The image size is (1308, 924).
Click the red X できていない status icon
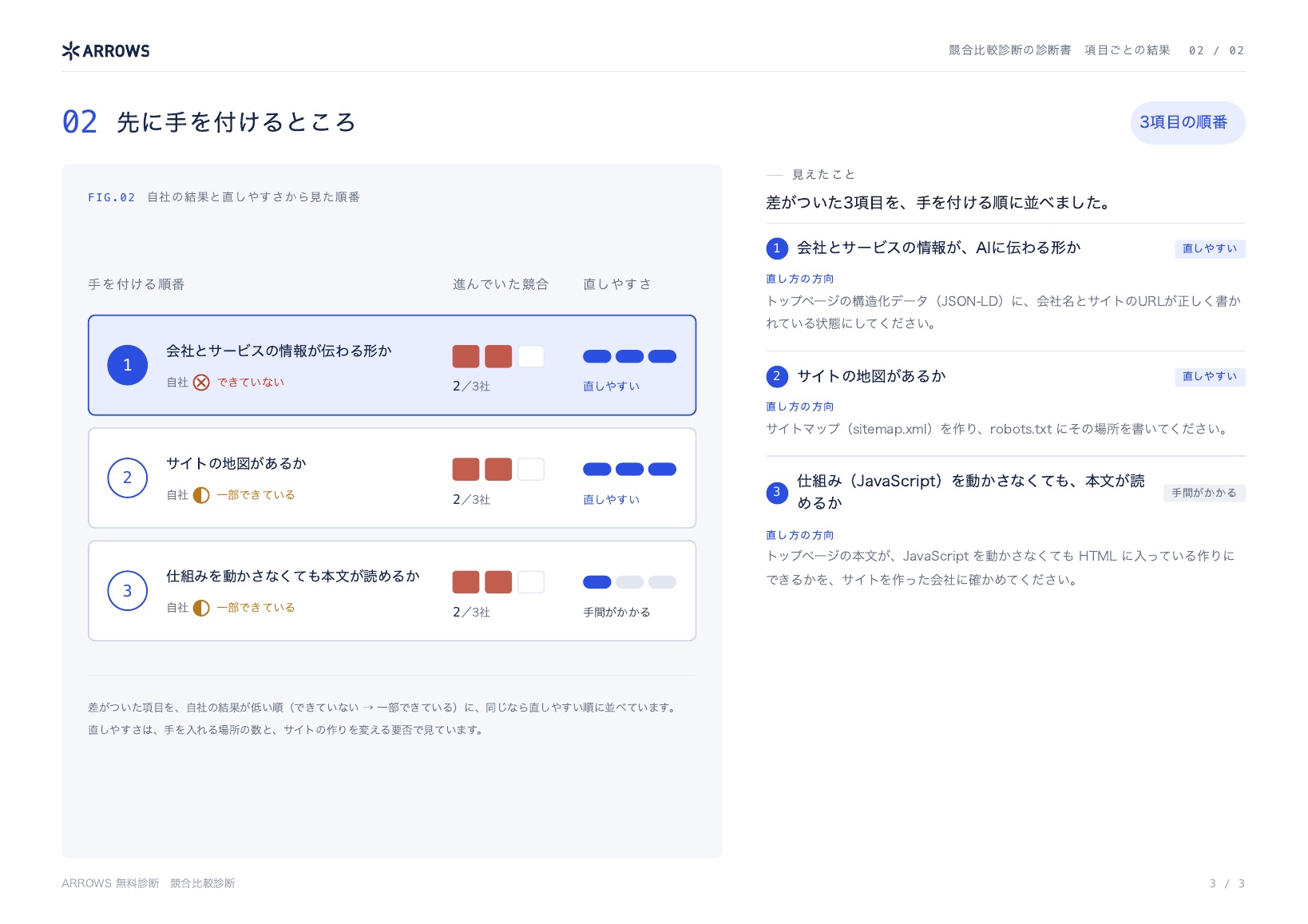pos(201,383)
